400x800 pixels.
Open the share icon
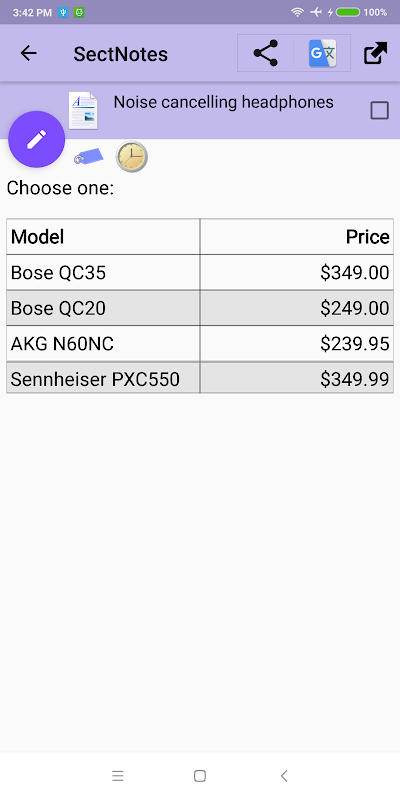tap(266, 53)
